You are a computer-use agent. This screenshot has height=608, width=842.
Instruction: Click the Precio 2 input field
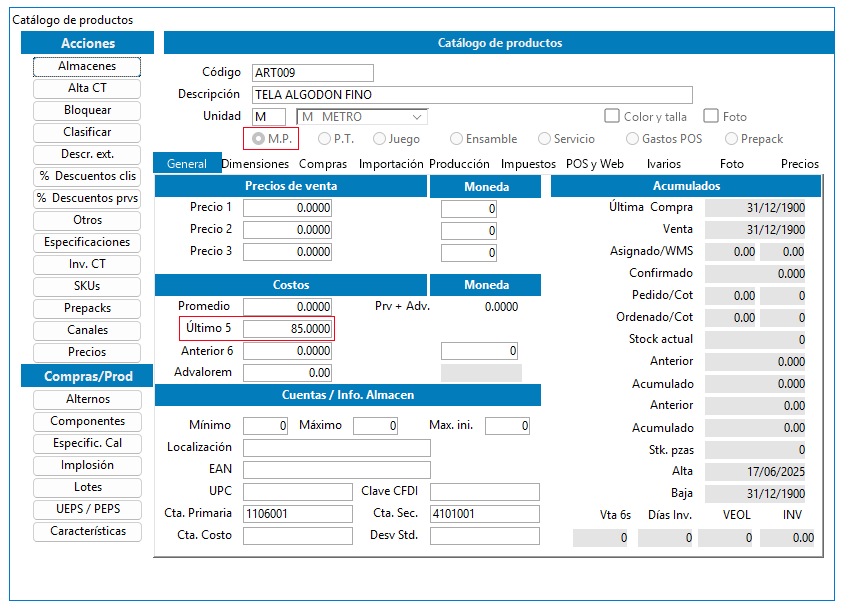287,230
